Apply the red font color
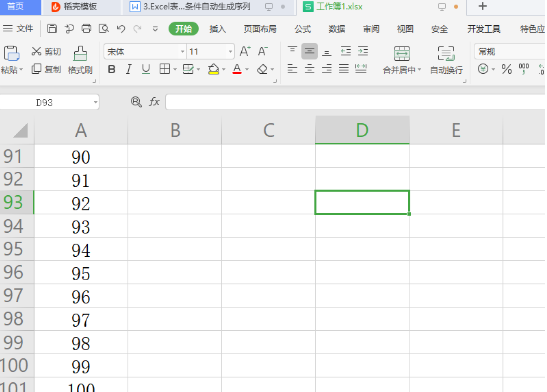The width and height of the screenshot is (547, 392). [x=237, y=69]
